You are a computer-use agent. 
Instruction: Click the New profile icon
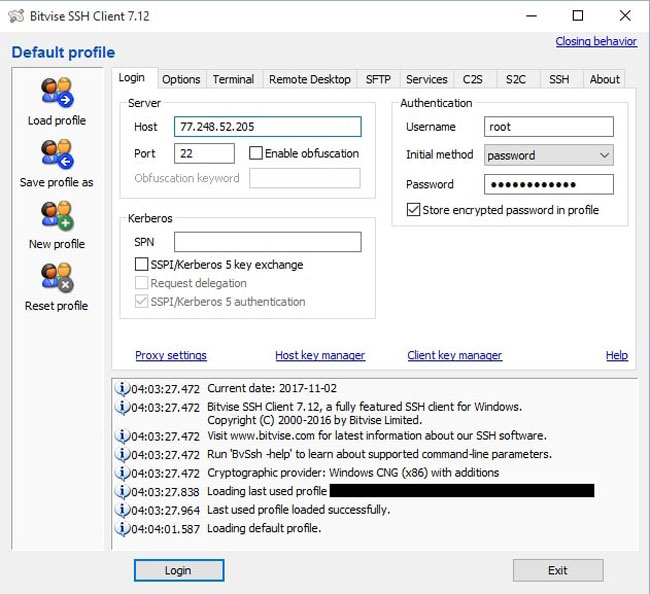57,216
